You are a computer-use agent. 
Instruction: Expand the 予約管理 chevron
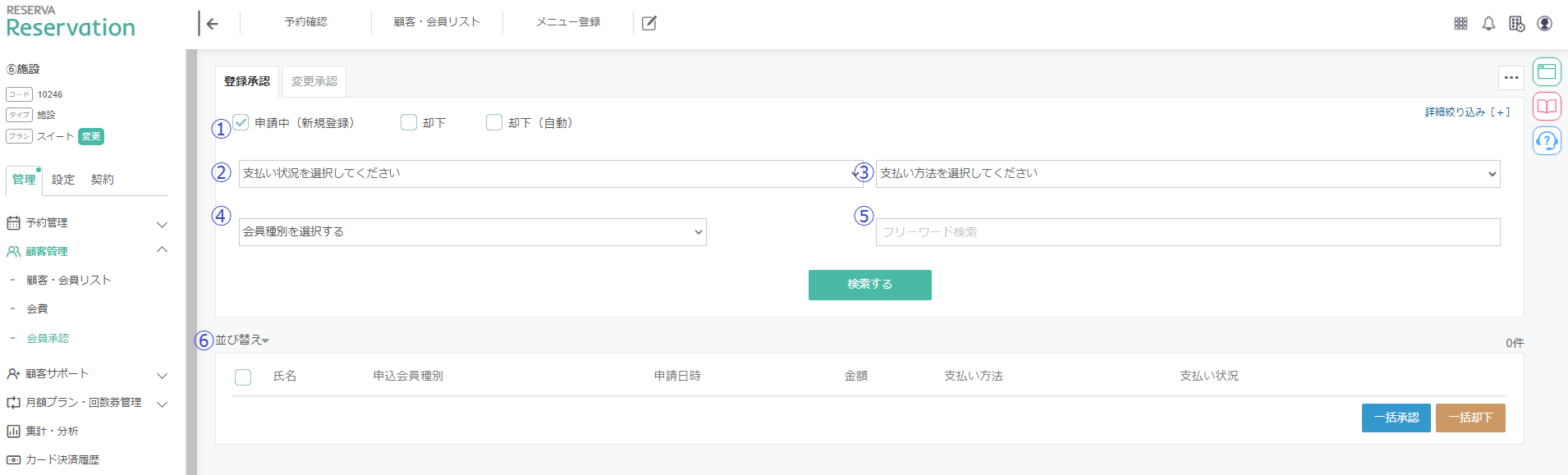(x=162, y=224)
